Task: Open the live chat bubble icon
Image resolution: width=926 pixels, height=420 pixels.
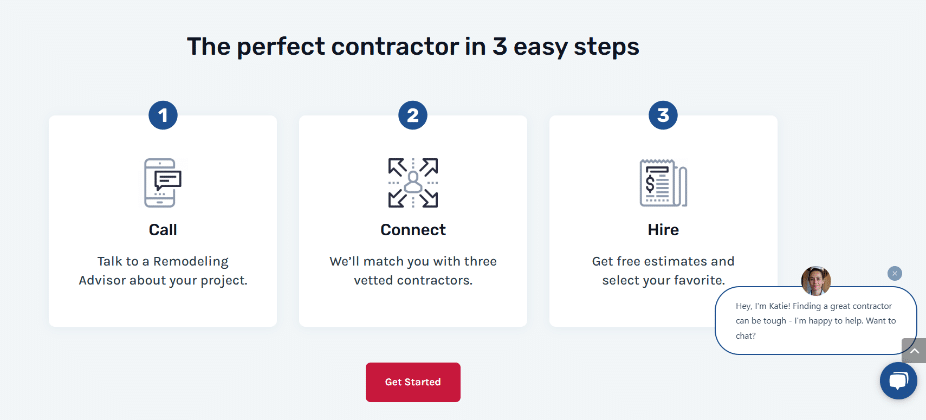Action: point(898,381)
